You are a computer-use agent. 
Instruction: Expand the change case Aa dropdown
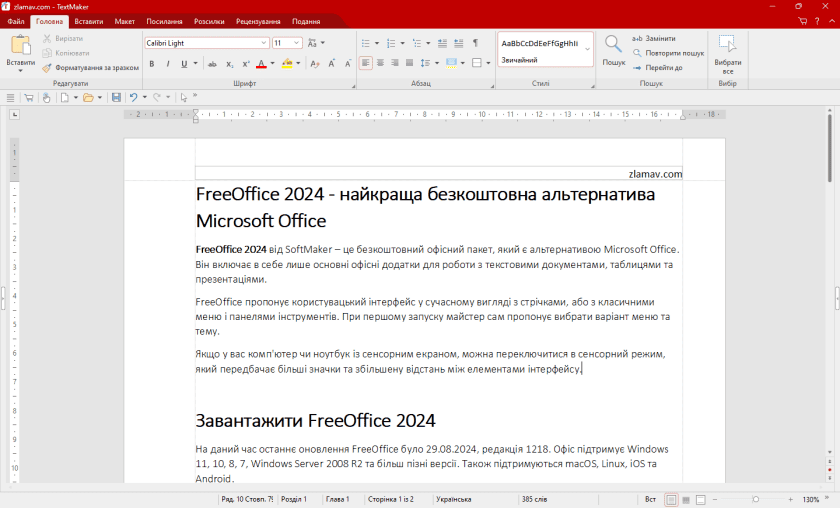pyautogui.click(x=322, y=43)
